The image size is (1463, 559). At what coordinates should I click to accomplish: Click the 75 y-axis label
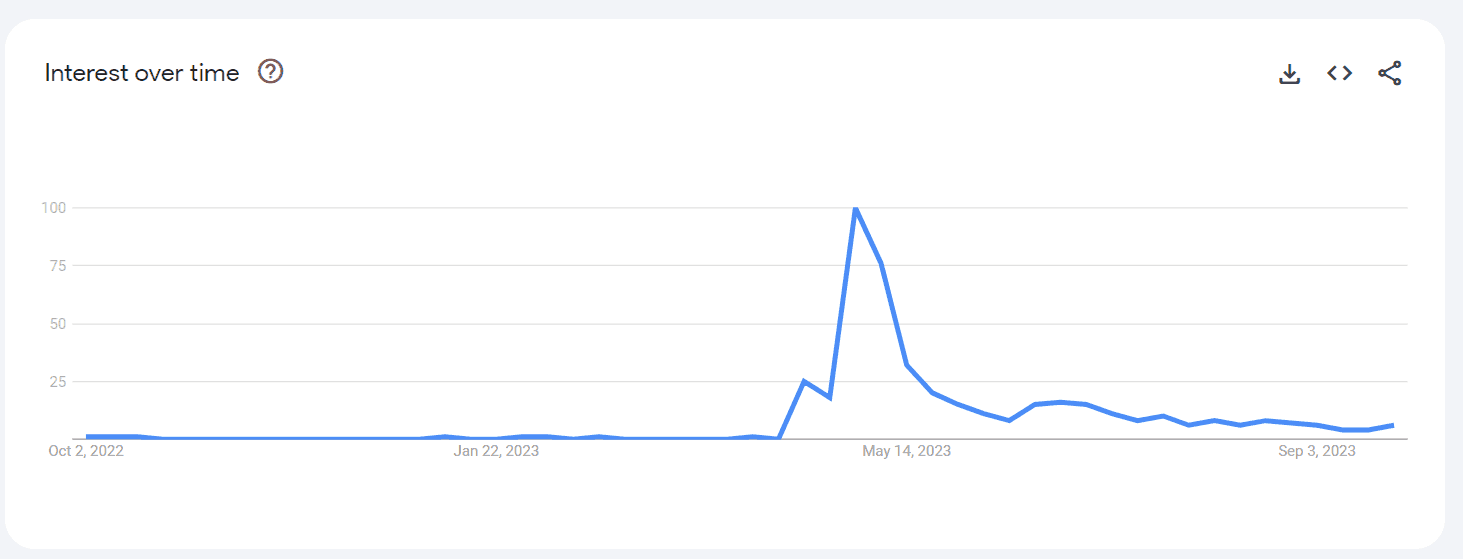coord(57,266)
